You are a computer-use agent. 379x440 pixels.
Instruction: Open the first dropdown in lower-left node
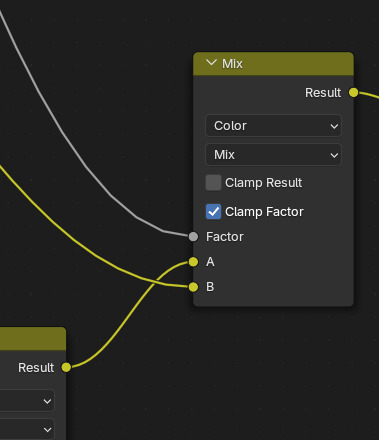27,401
